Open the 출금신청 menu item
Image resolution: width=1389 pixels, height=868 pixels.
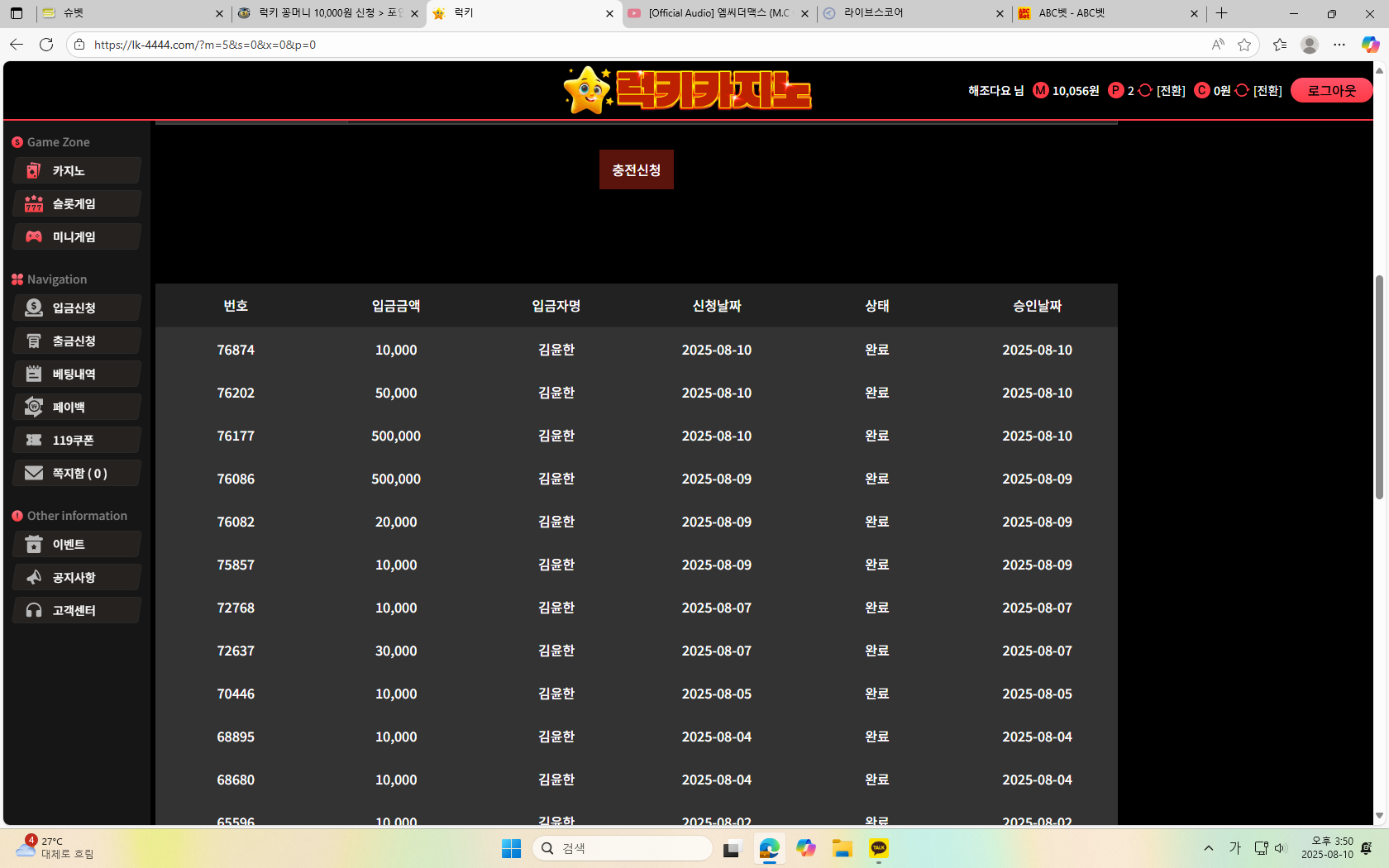pos(74,341)
